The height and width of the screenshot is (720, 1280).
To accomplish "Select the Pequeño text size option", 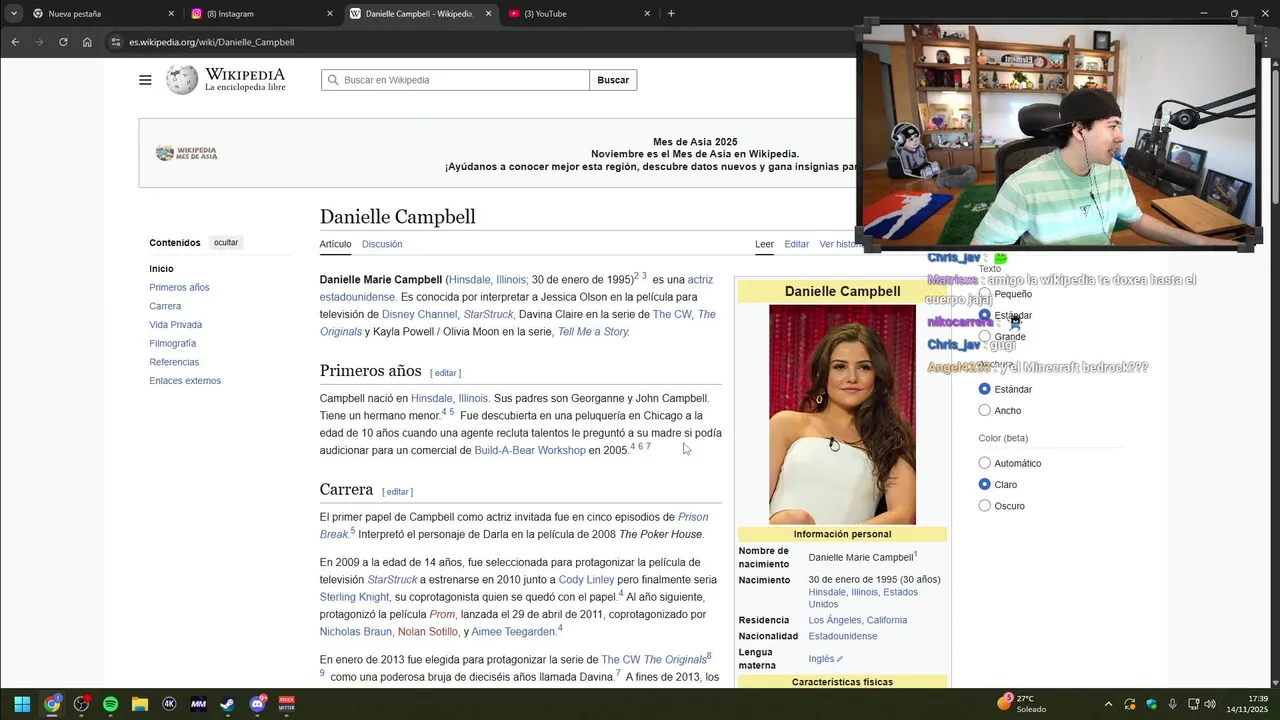I will click(985, 294).
